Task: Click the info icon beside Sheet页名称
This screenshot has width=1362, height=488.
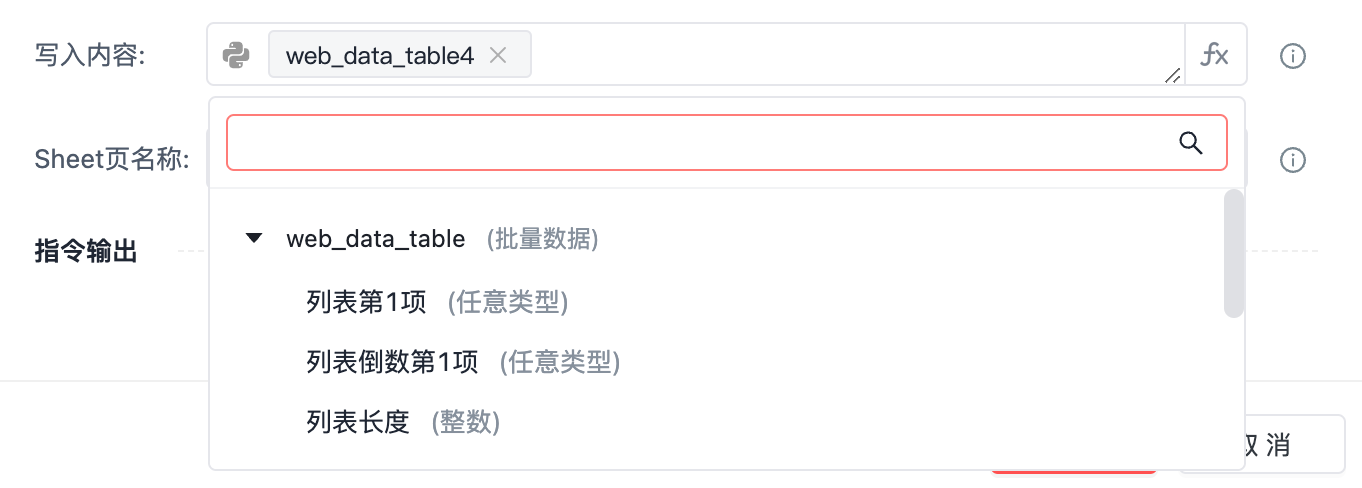Action: point(1293,160)
